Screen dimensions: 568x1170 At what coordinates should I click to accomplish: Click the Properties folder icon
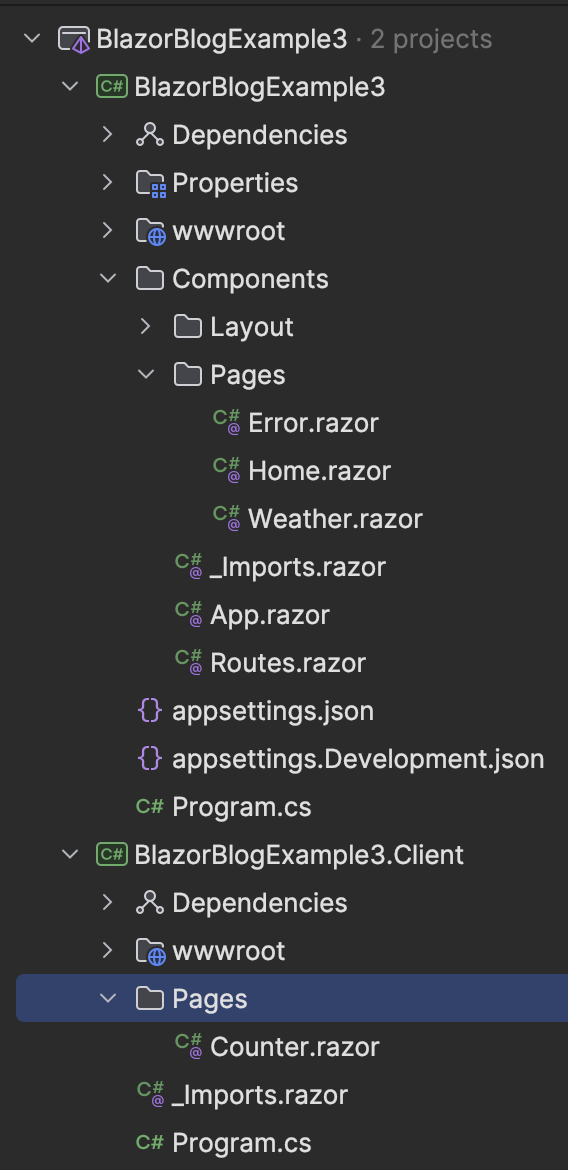(150, 183)
